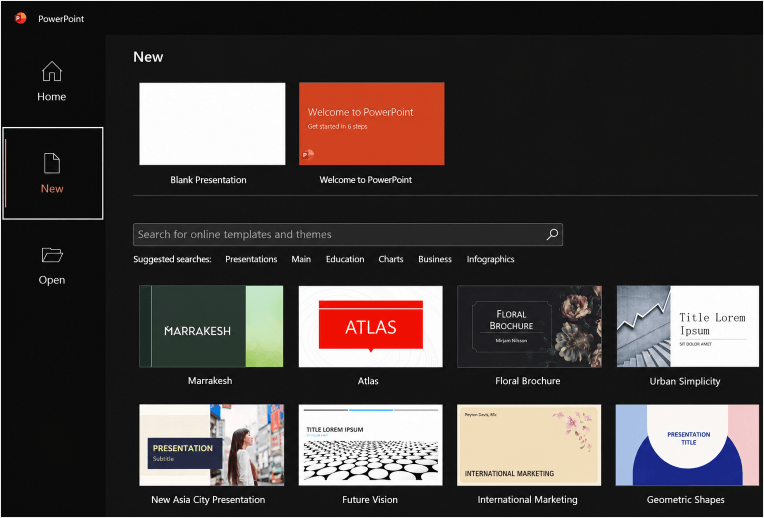Click the Blank Presentation caption text
The image size is (764, 518).
coord(208,180)
